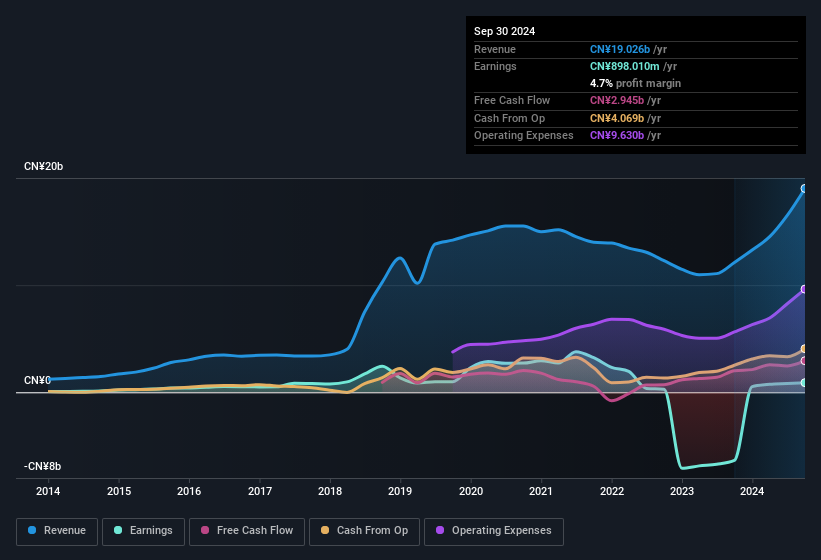Toggle the Earnings series in the legend
This screenshot has height=560, width=821.
[143, 531]
